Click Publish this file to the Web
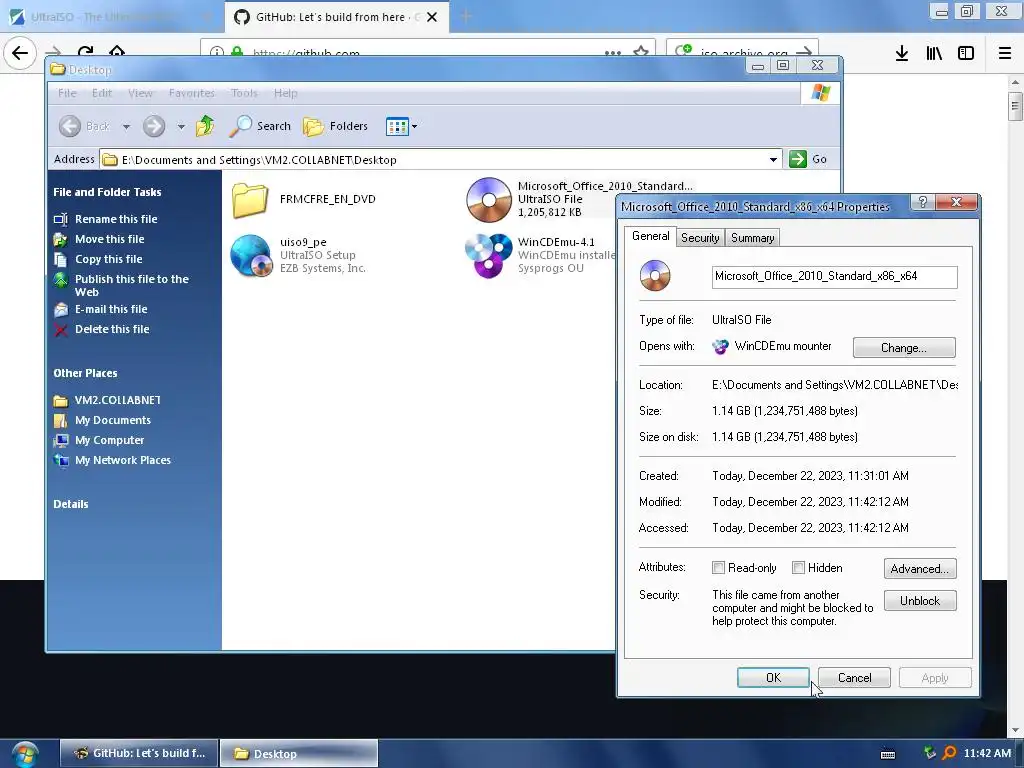 pyautogui.click(x=131, y=285)
